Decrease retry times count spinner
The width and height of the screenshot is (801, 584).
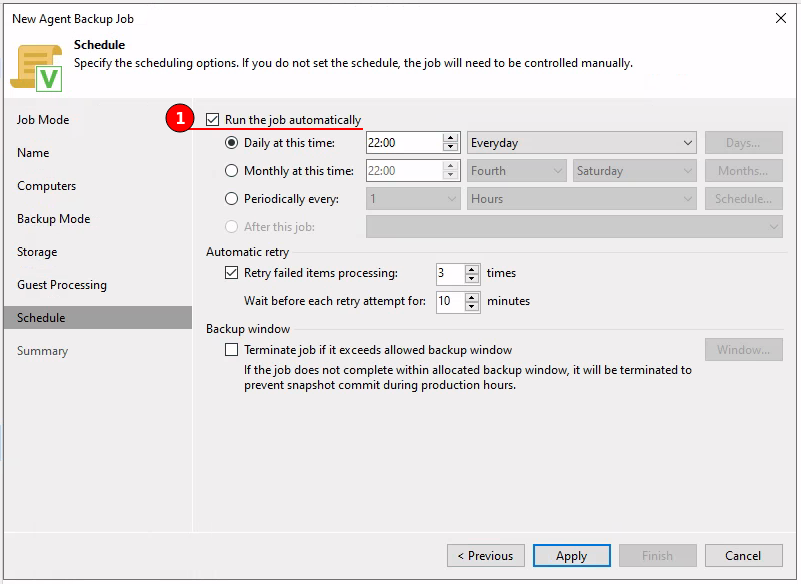tap(472, 278)
